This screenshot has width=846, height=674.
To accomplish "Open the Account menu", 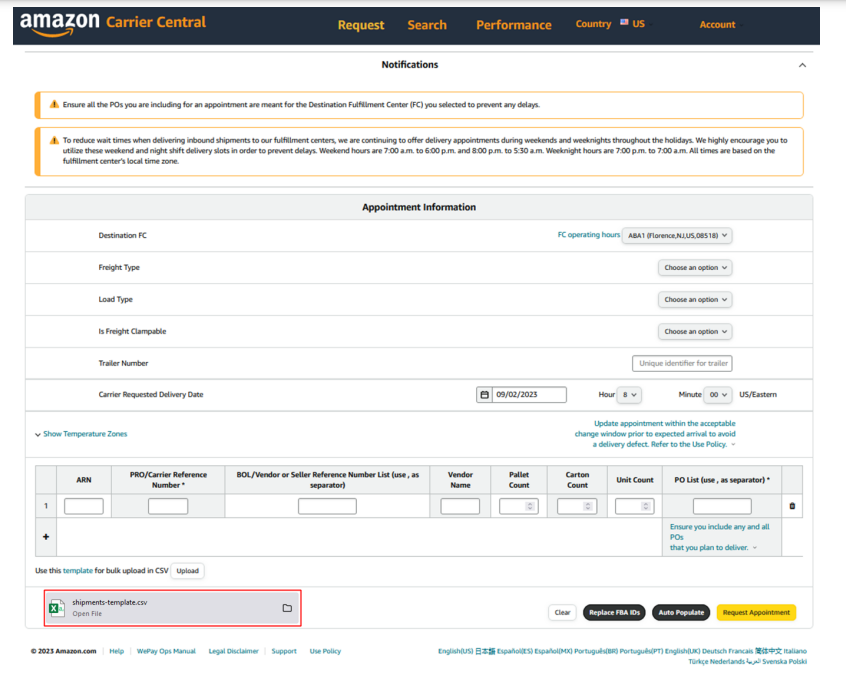I will click(721, 25).
